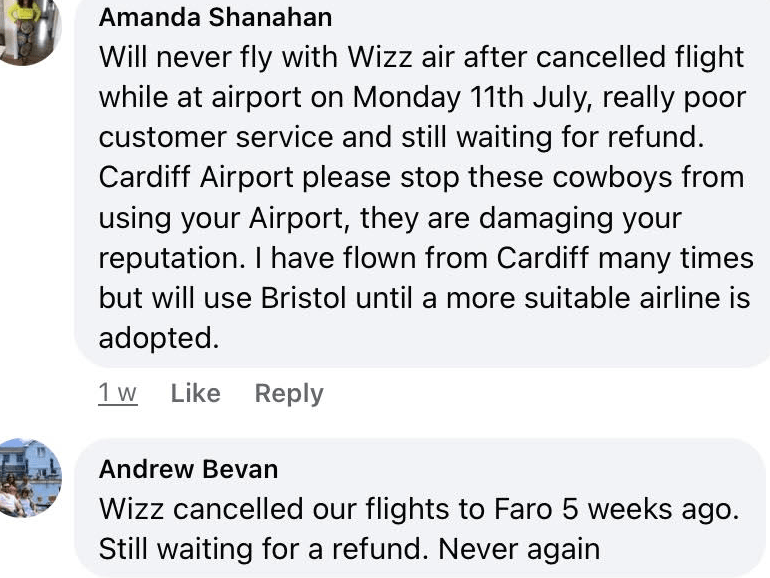Click "Wizz cancelled" starting Andrew's comment

point(184,509)
